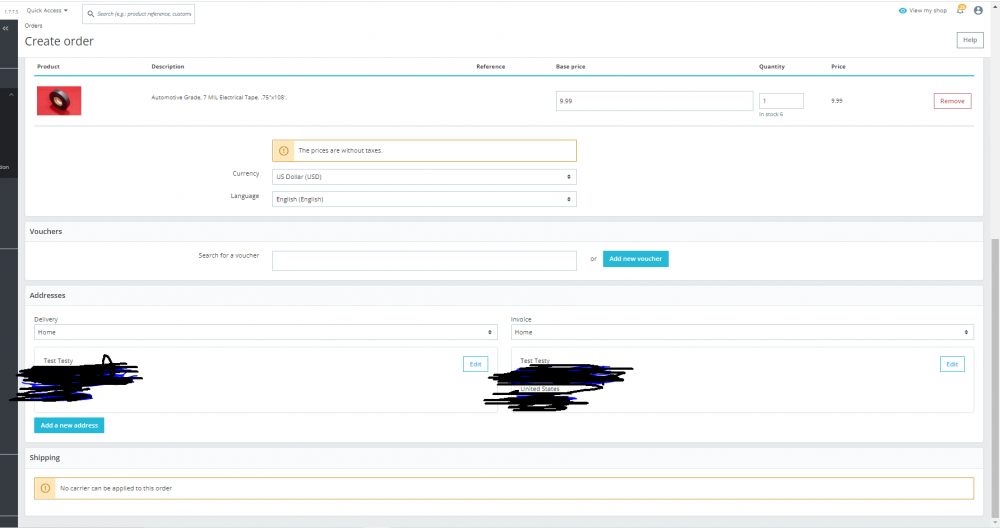Click the warning icon in no carrier alert
This screenshot has width=1000, height=528.
pyautogui.click(x=45, y=488)
